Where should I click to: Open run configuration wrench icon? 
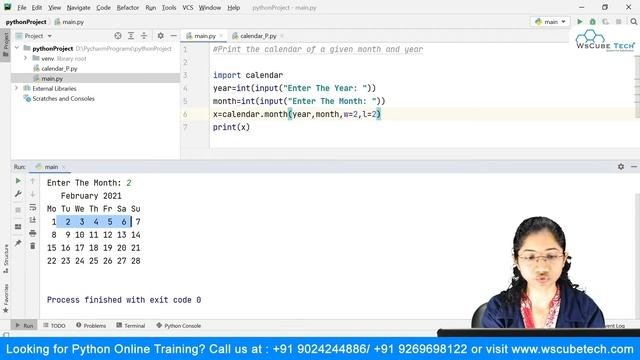pyautogui.click(x=18, y=194)
